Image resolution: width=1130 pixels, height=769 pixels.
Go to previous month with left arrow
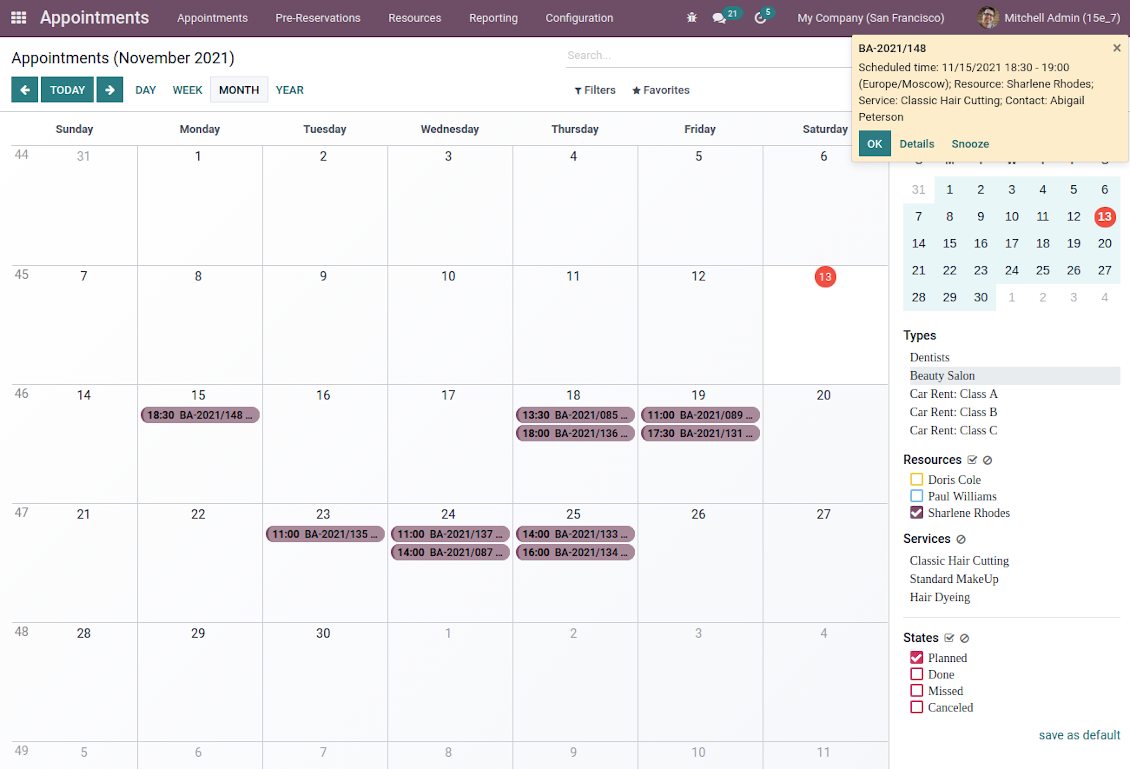24,90
